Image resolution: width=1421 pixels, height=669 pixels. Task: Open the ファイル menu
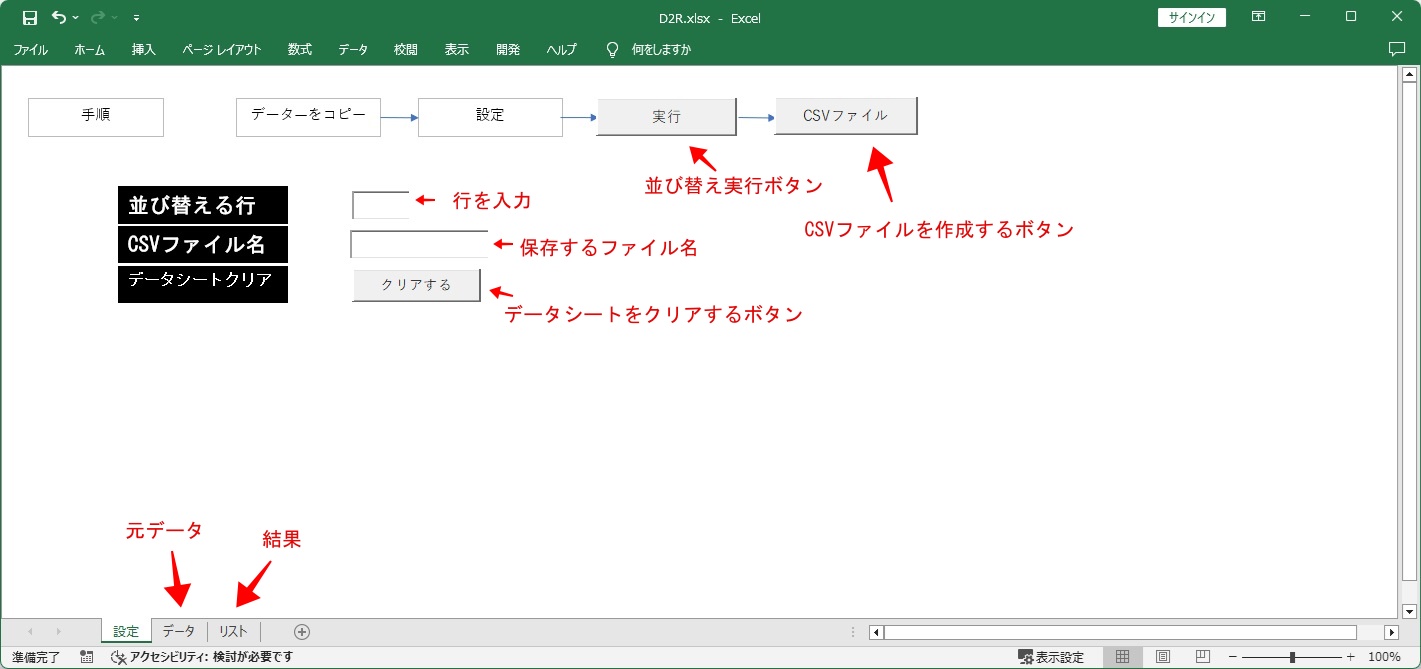(x=30, y=49)
